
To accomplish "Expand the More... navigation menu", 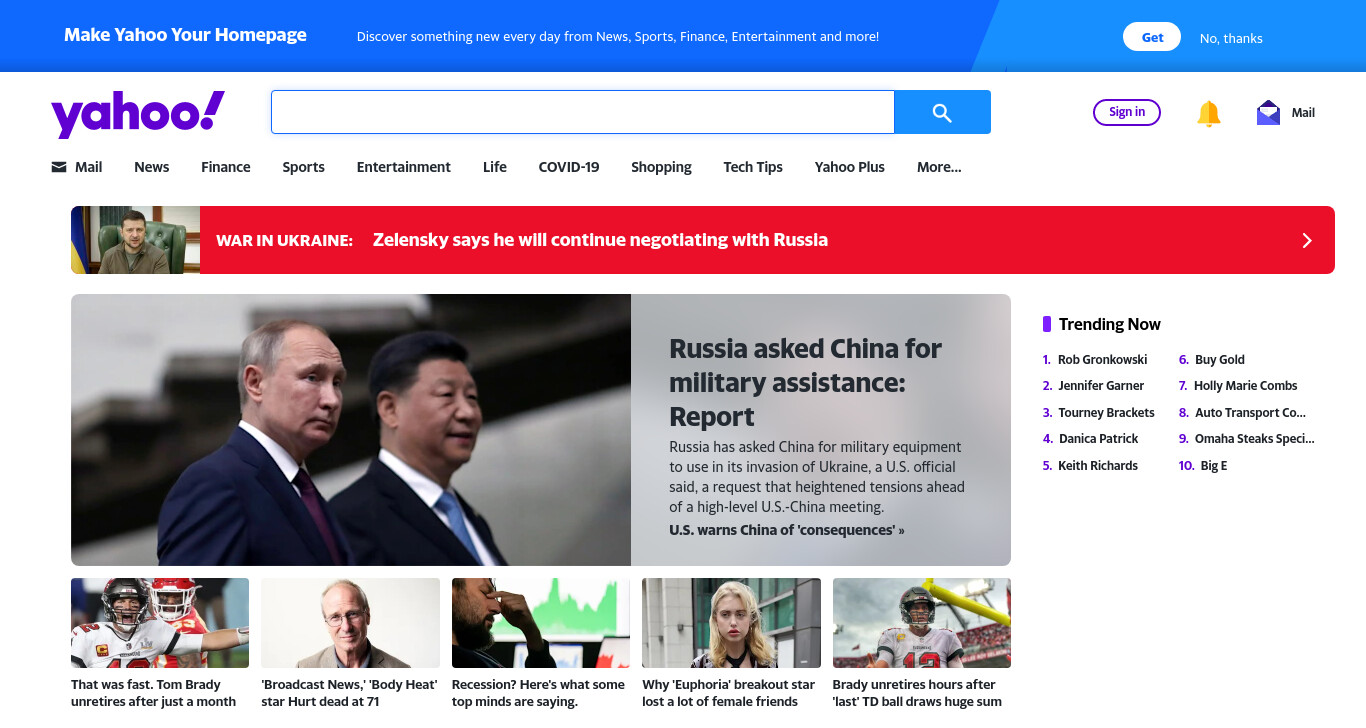I will [939, 167].
